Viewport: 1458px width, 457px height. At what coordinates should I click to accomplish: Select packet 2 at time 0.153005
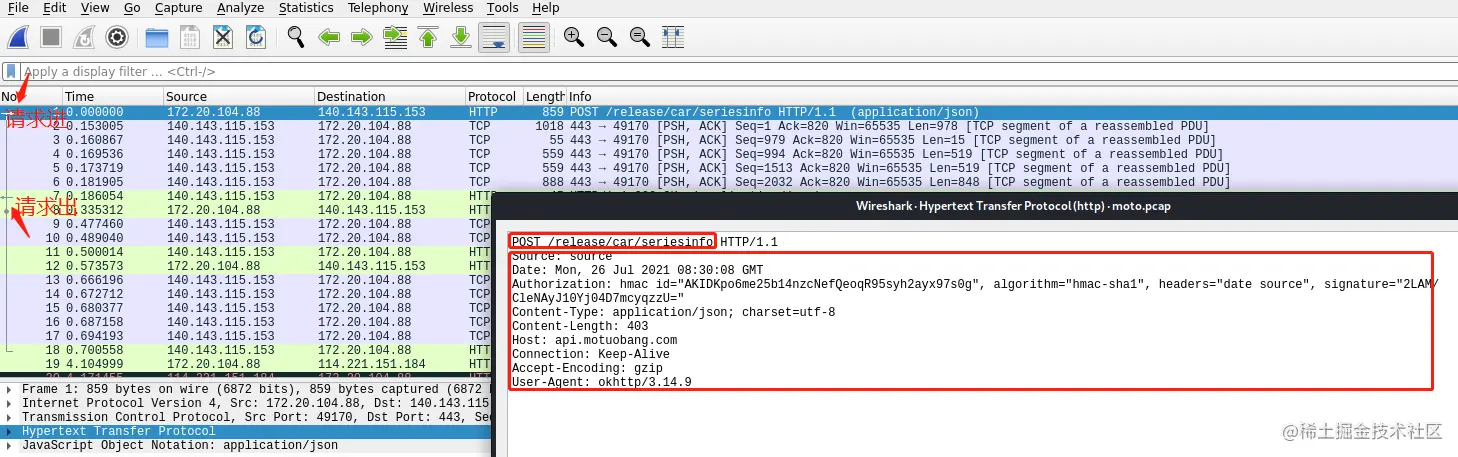tap(728, 126)
